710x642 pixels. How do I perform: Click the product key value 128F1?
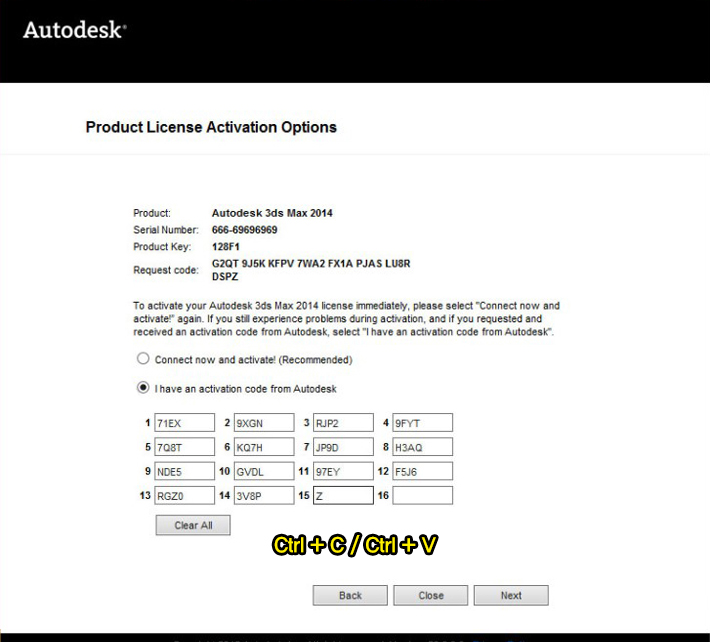point(225,247)
